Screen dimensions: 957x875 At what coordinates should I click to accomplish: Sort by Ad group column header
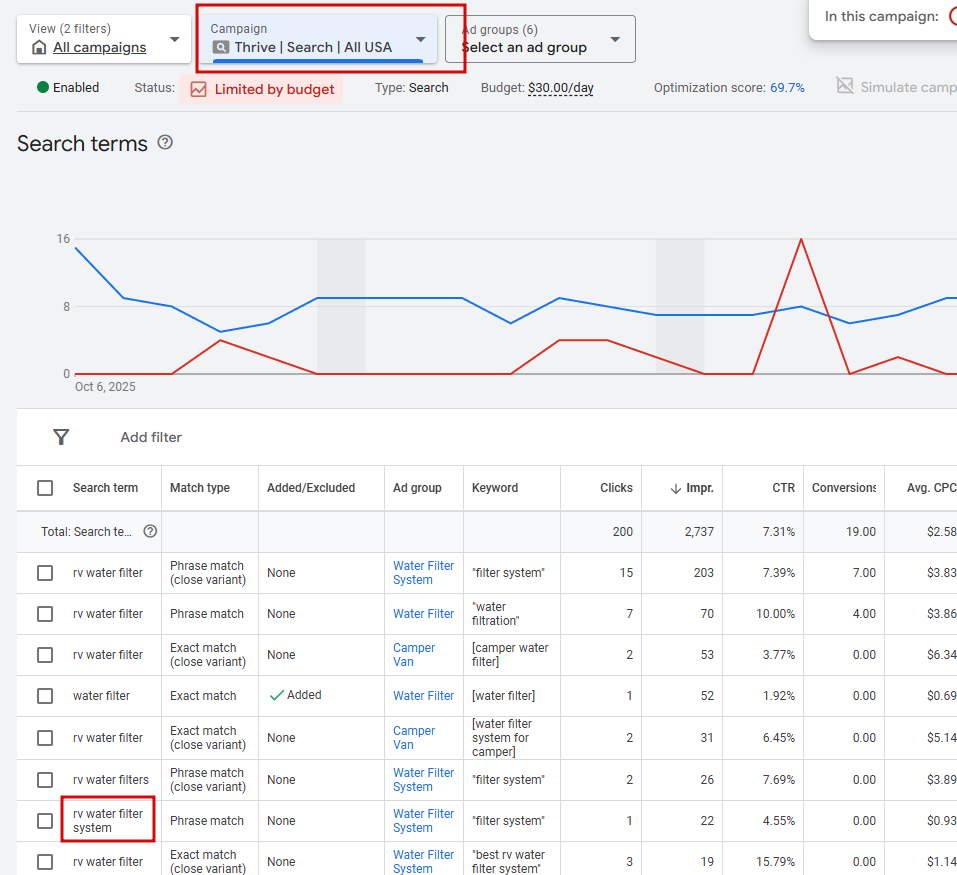[x=417, y=488]
